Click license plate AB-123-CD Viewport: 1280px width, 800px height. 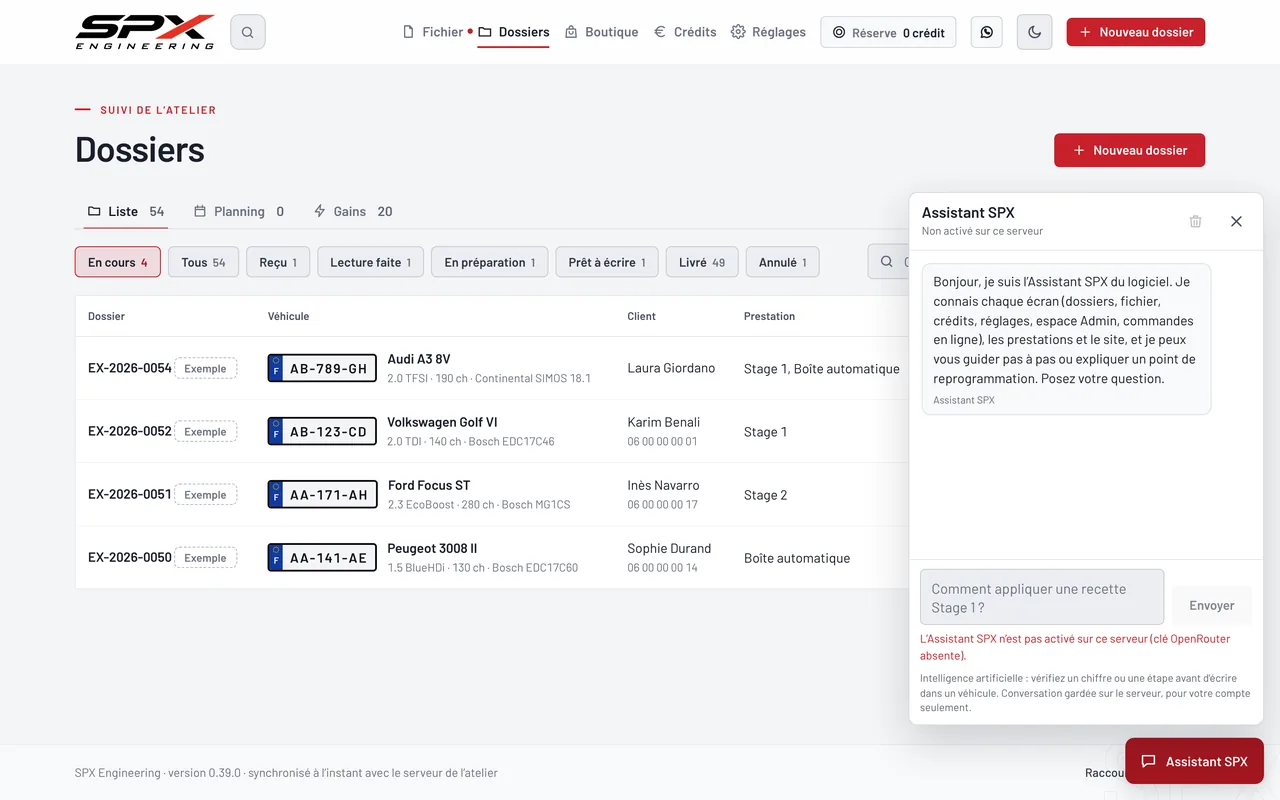click(x=322, y=431)
